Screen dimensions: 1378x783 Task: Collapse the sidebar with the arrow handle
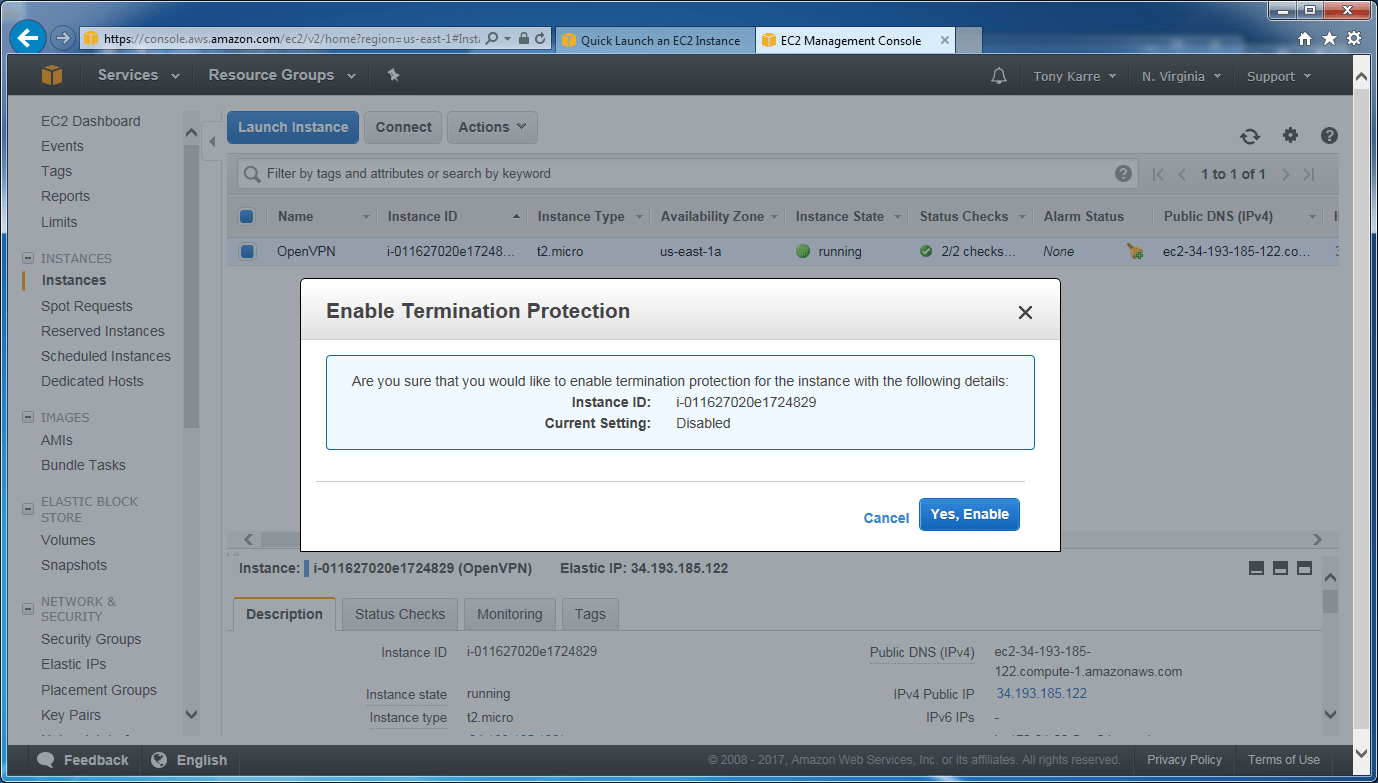click(x=211, y=142)
